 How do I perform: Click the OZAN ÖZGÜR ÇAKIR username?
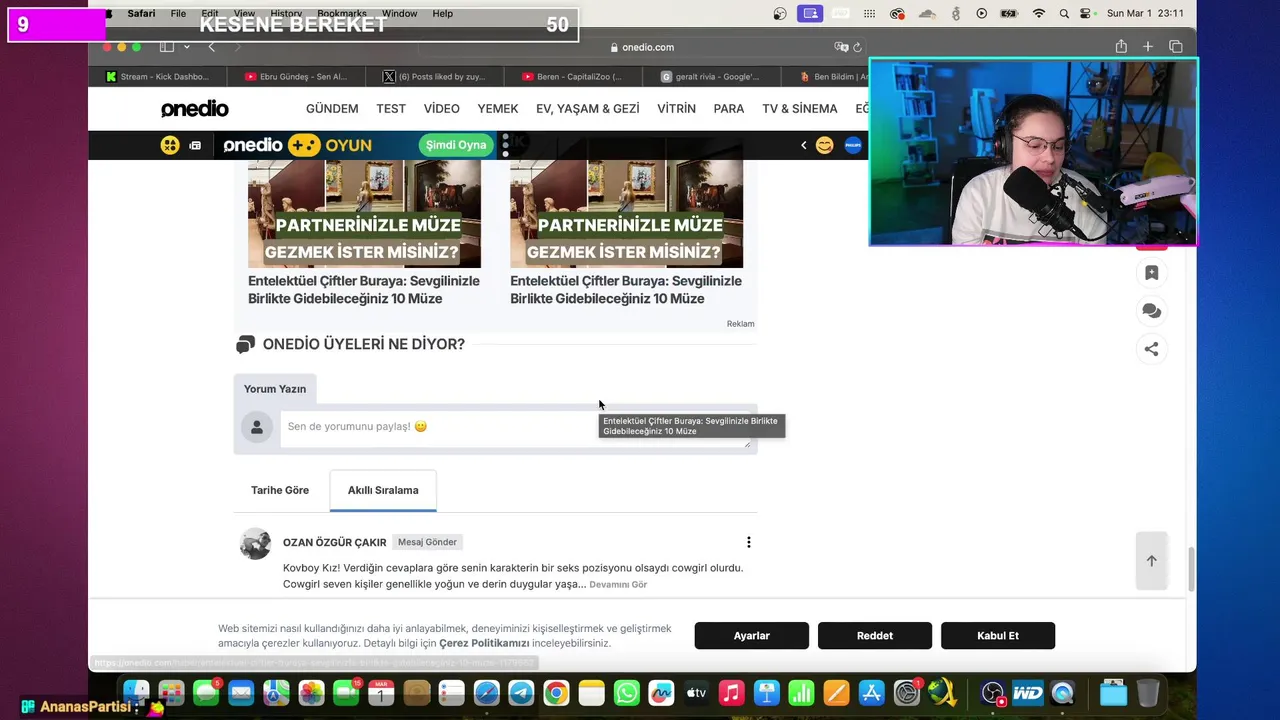point(335,542)
